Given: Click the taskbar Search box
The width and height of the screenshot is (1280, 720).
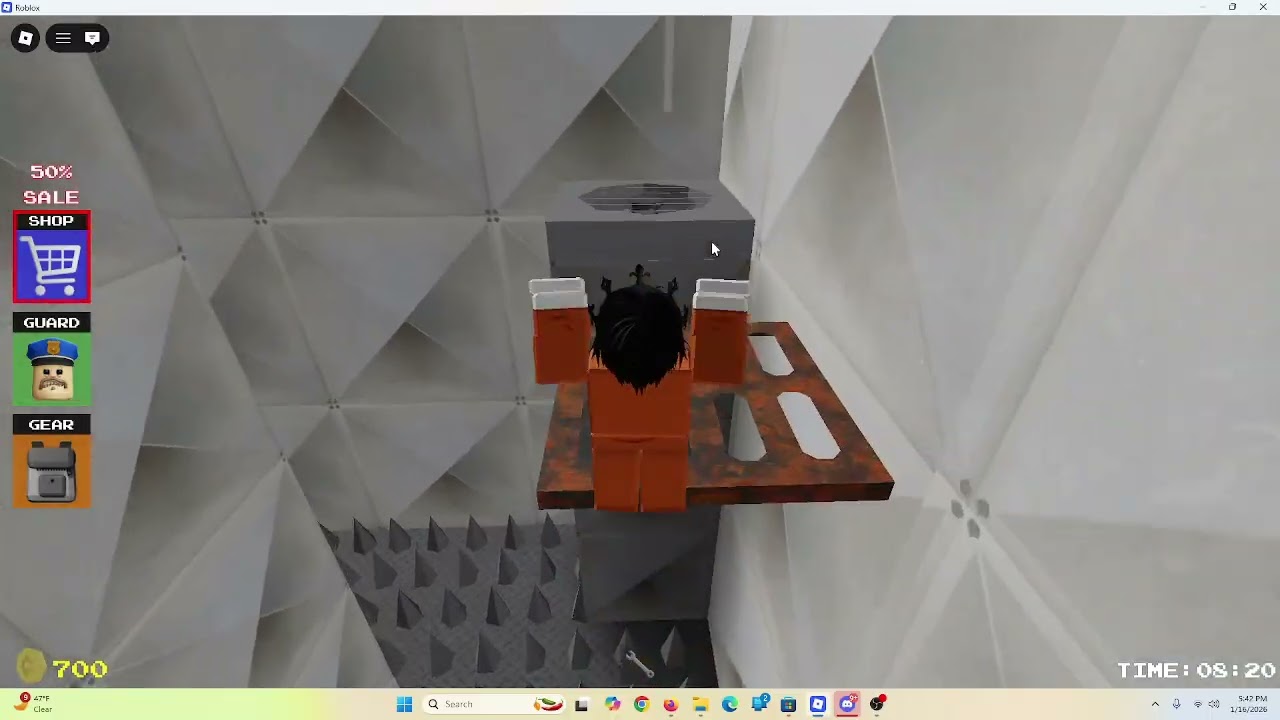Looking at the screenshot, I should tap(494, 704).
